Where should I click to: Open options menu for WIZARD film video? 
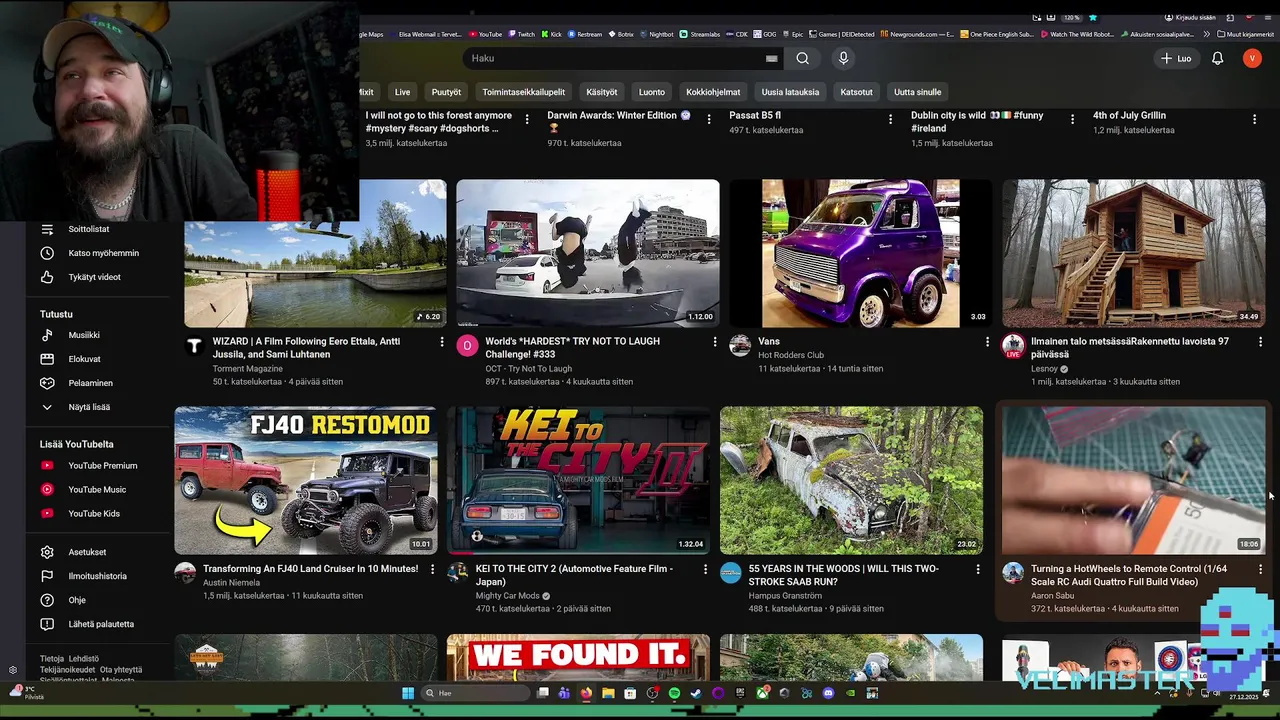click(441, 342)
